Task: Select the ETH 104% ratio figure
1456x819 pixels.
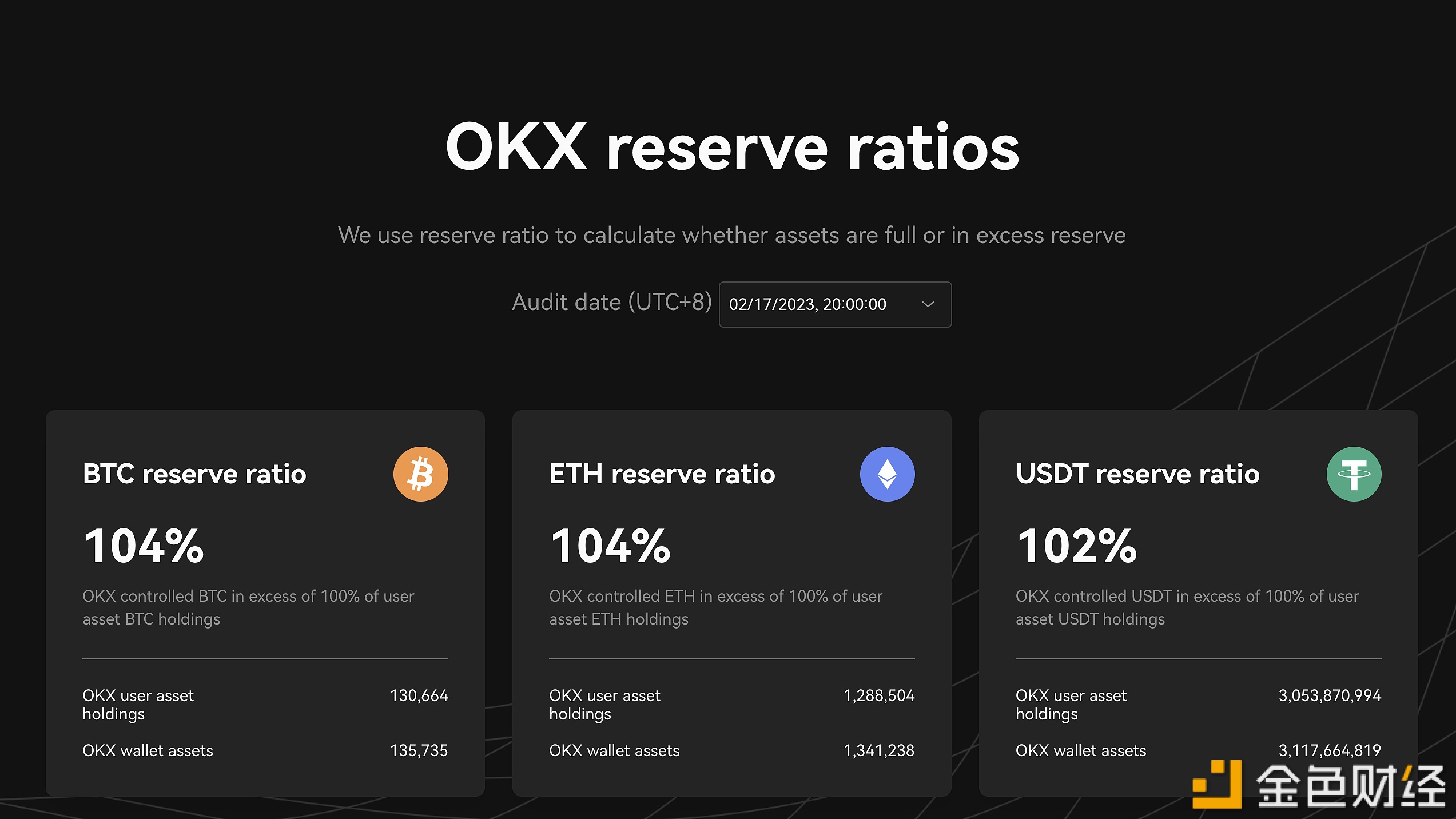Action: pos(610,546)
